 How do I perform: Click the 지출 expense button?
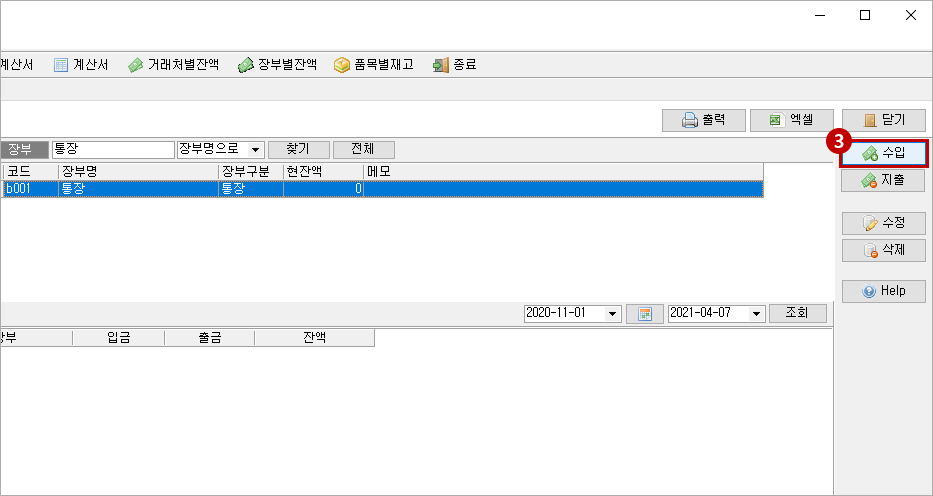click(883, 180)
